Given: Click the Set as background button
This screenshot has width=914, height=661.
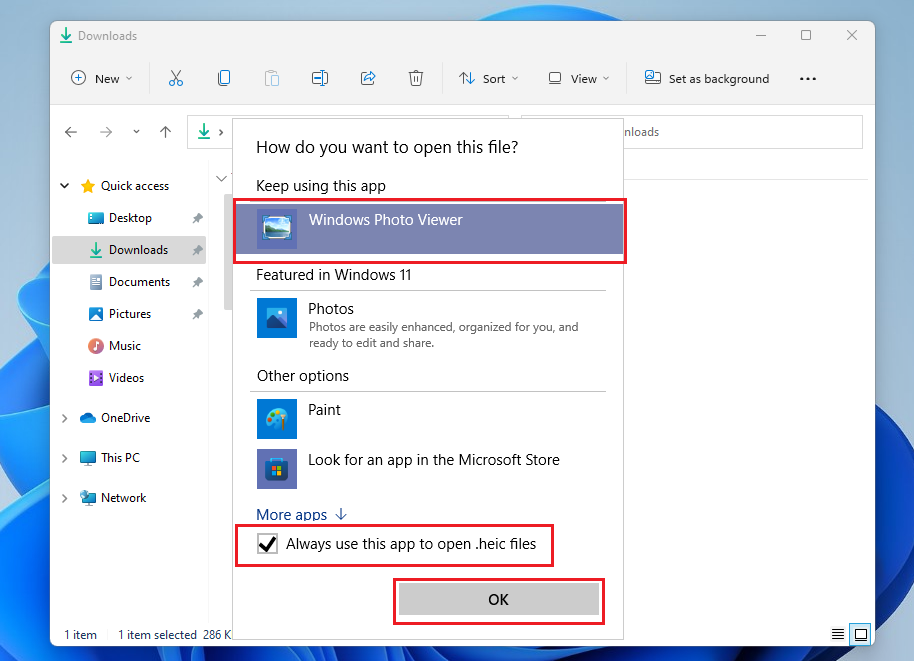Looking at the screenshot, I should tap(706, 78).
